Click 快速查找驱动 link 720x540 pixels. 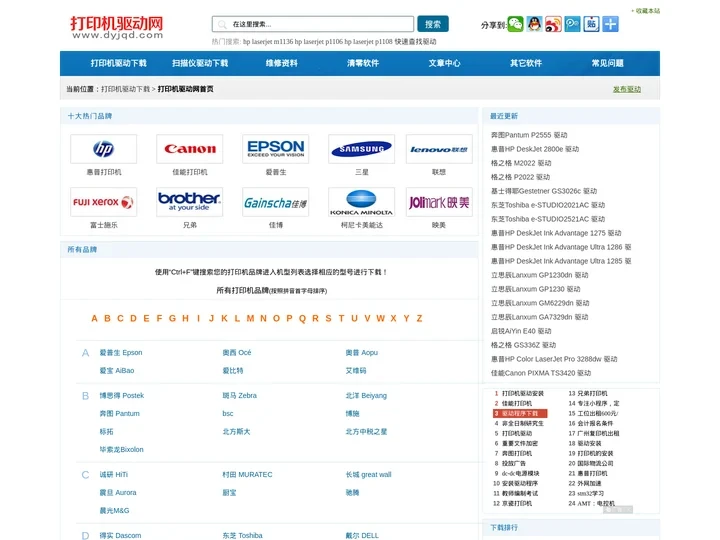[x=416, y=42]
